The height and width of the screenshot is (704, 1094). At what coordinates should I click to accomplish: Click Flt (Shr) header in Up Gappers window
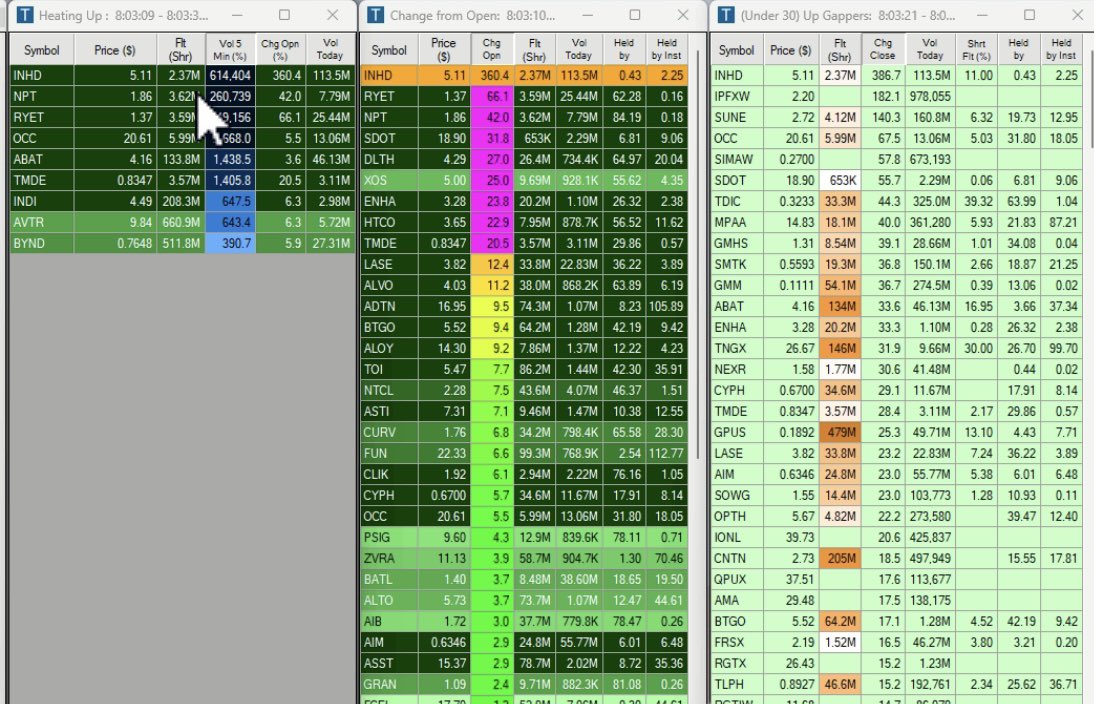point(839,50)
